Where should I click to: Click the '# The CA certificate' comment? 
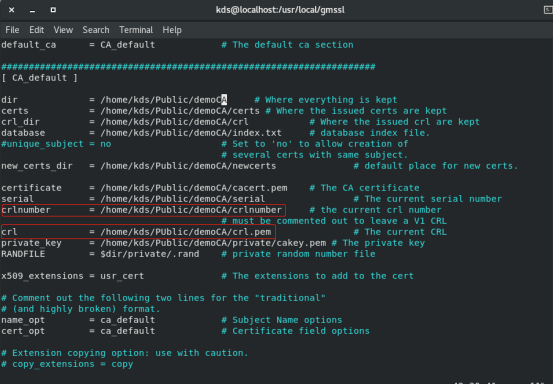364,188
